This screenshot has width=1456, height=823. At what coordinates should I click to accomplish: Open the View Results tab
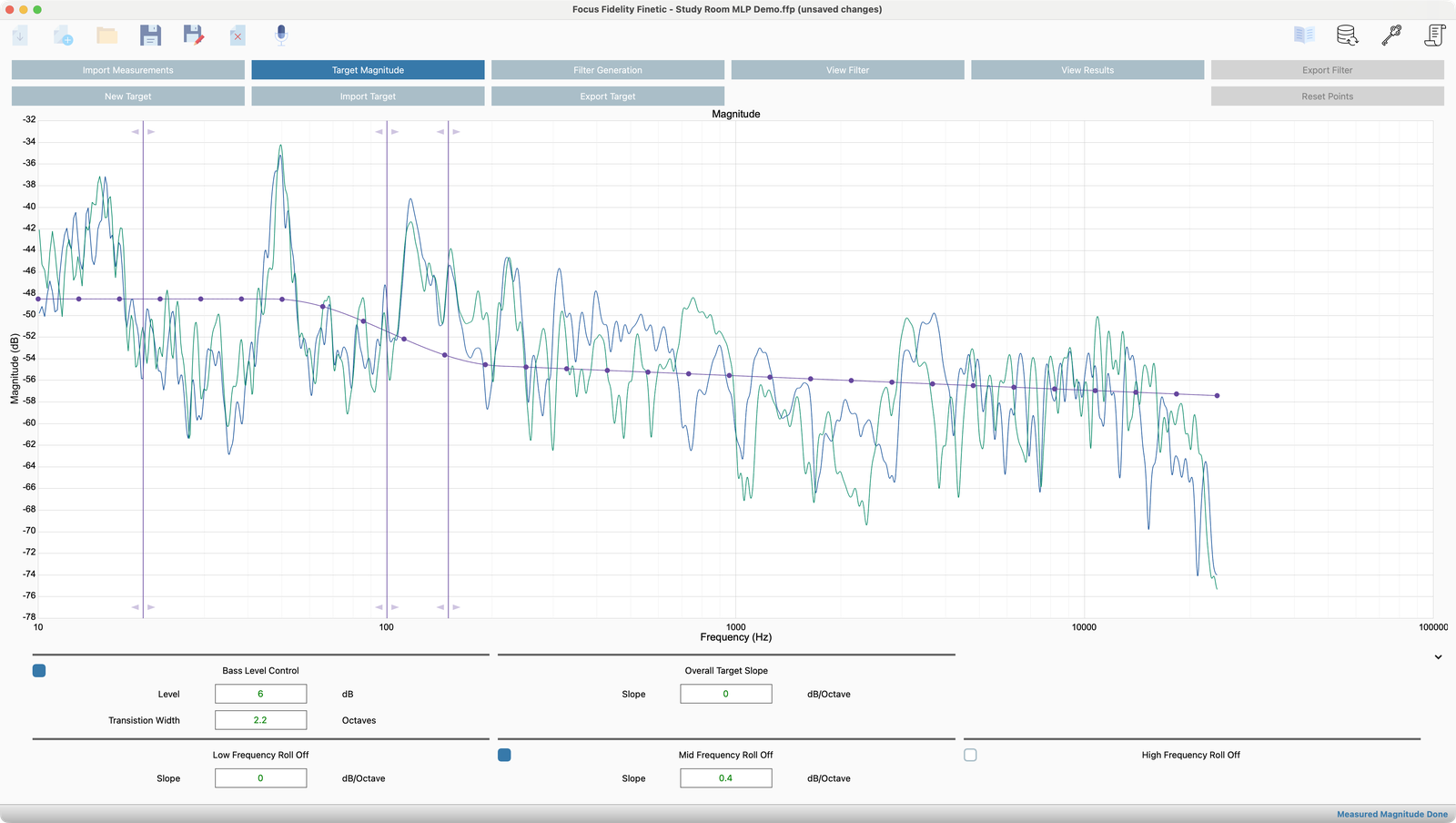1087,70
